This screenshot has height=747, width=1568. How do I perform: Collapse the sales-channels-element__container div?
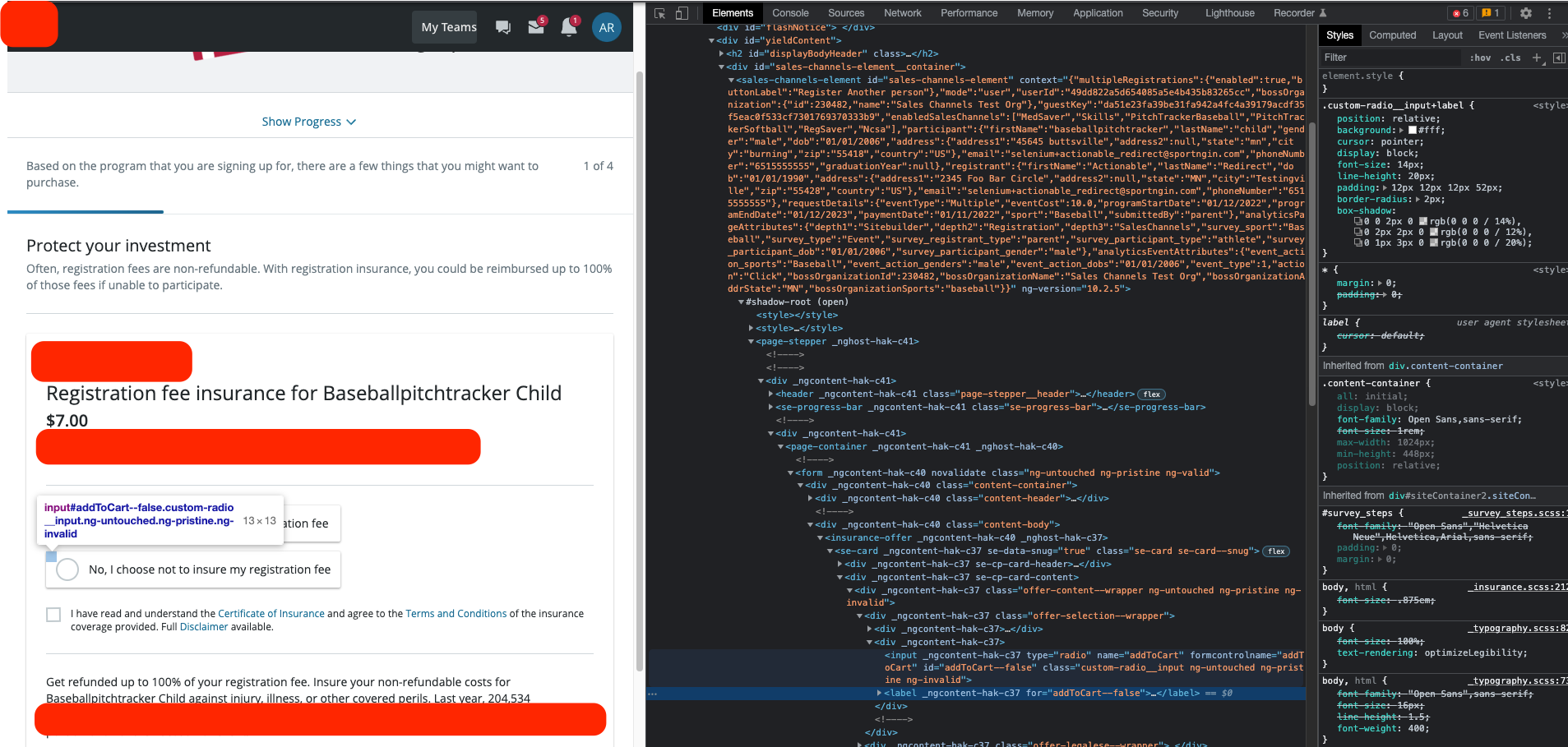[x=722, y=67]
